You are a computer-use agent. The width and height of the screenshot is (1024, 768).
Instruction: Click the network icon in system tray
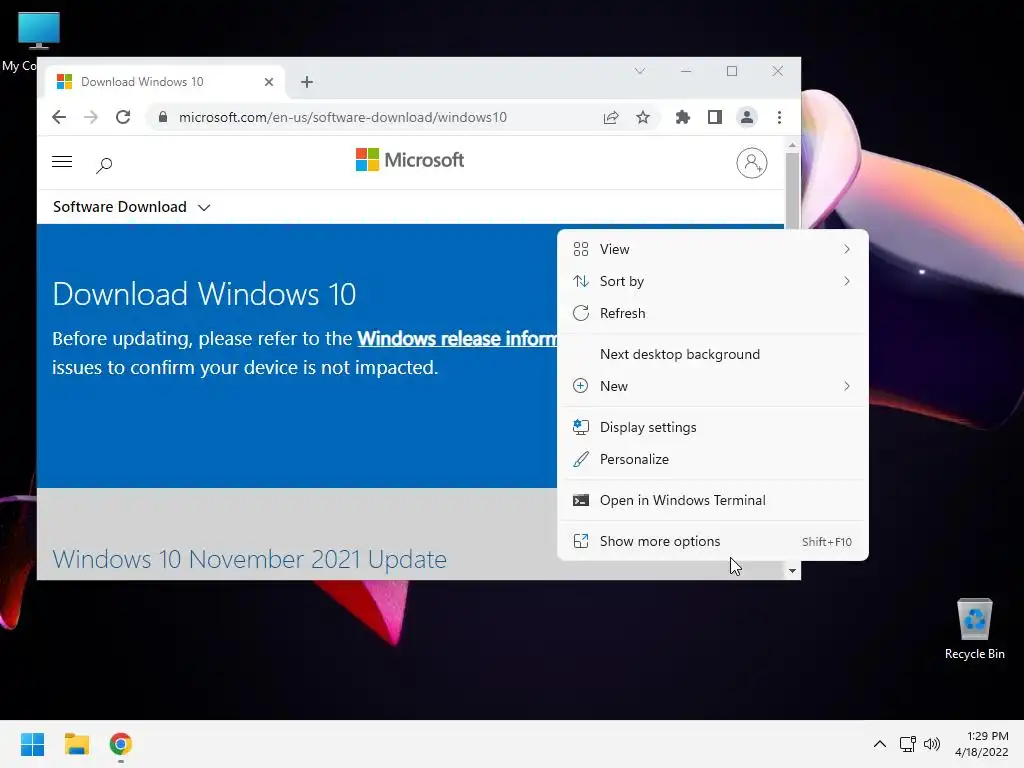[x=907, y=744]
